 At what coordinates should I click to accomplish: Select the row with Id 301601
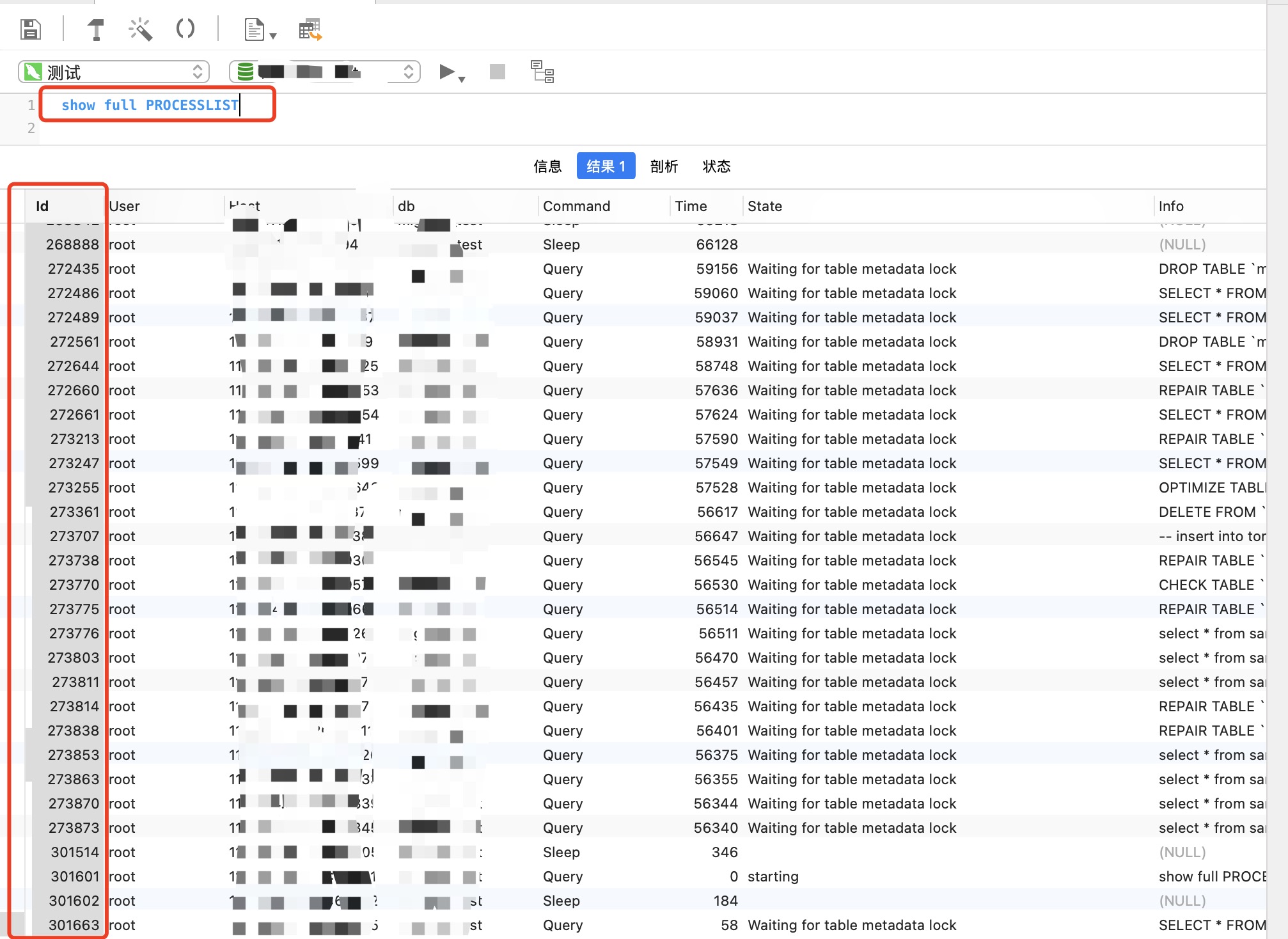click(x=75, y=876)
